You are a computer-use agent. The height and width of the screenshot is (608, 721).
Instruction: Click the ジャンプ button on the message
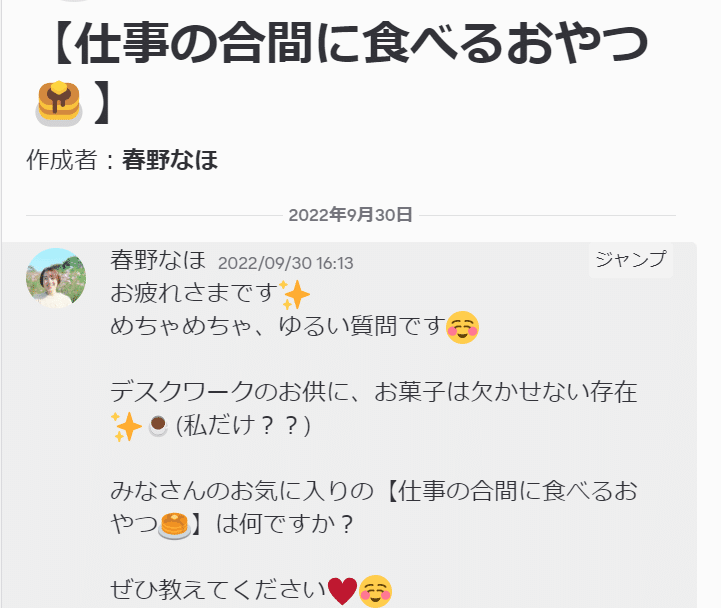click(631, 259)
